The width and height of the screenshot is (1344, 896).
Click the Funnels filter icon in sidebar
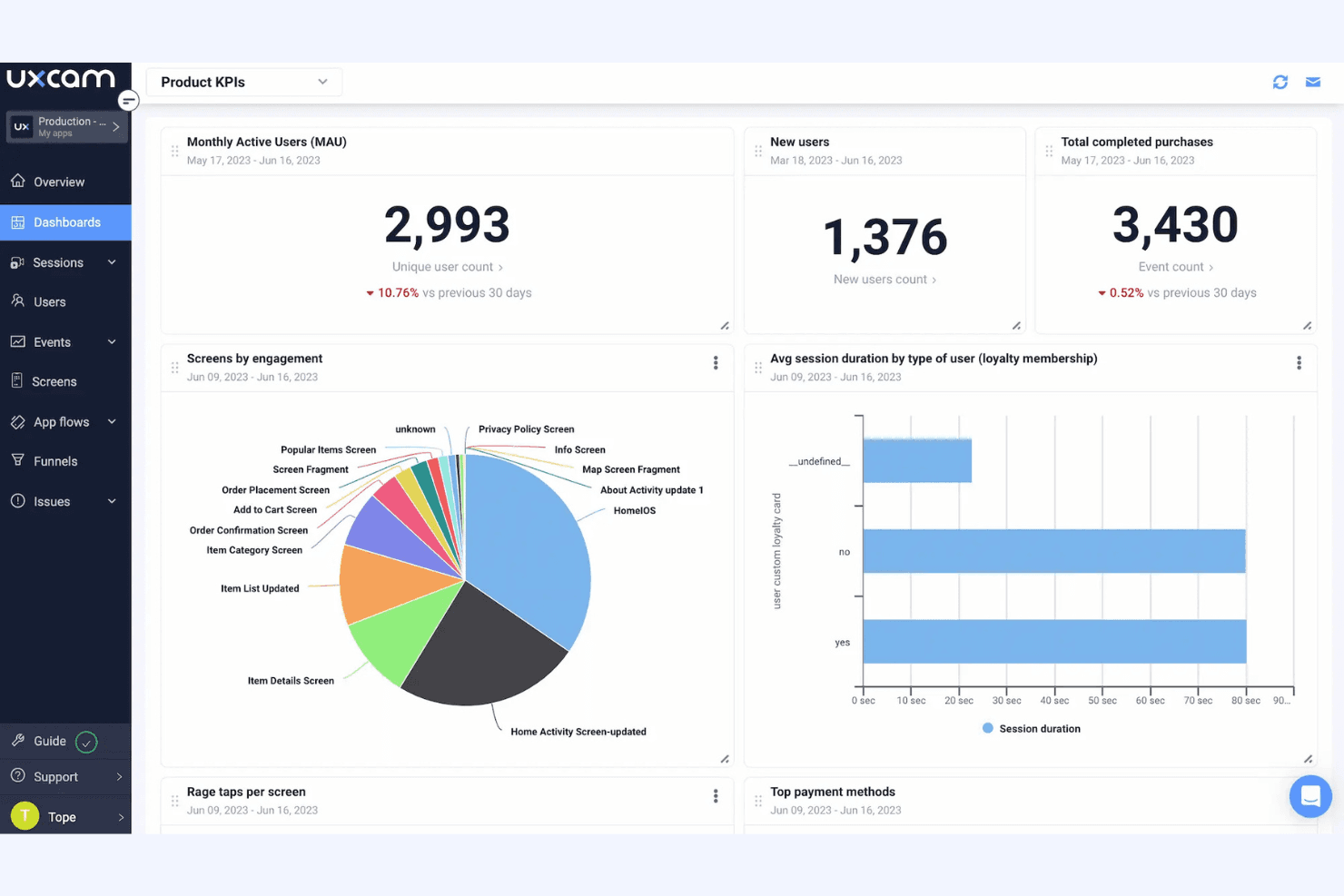(17, 460)
